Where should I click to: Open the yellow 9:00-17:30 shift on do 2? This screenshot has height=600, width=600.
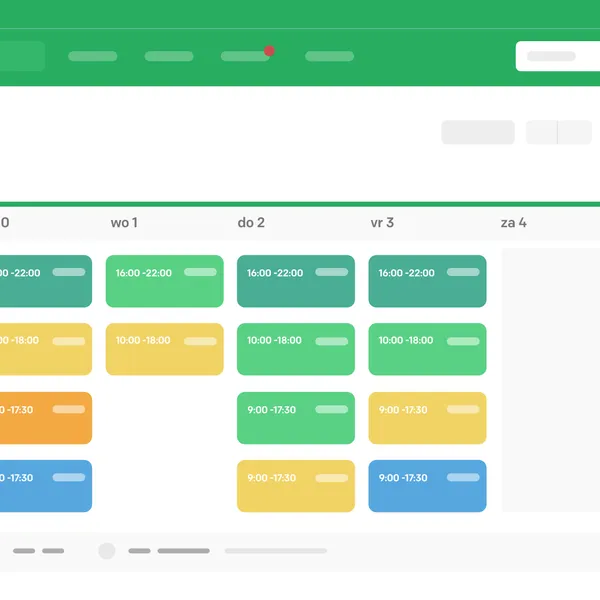tap(295, 486)
